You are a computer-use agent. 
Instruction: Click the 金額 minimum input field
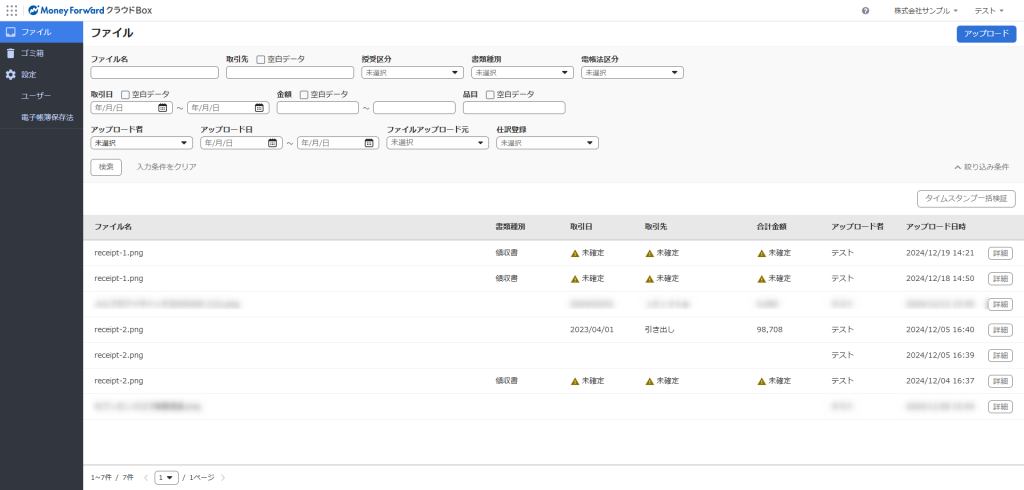(x=318, y=108)
